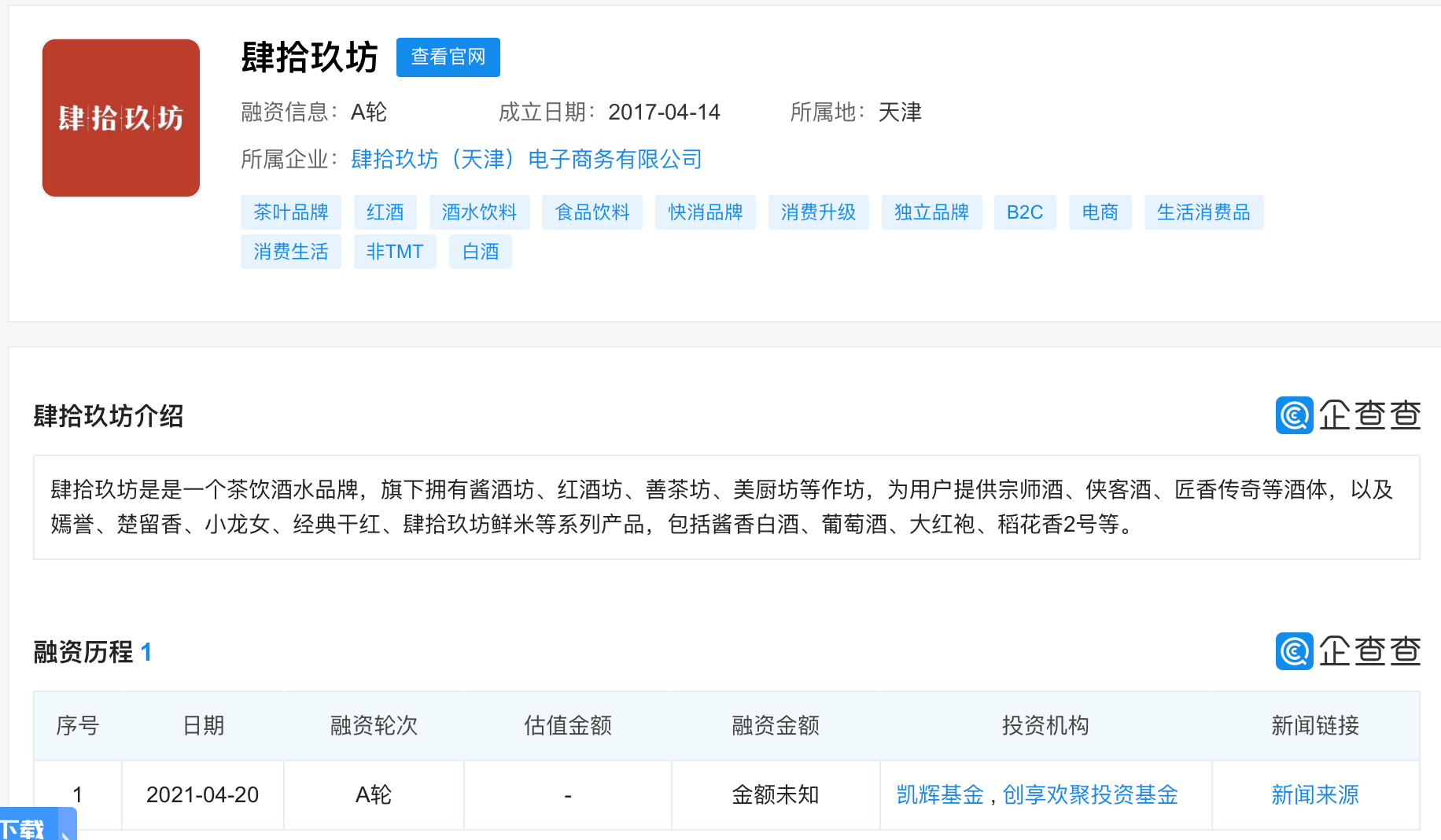Viewport: 1441px width, 840px height.
Task: Click the B2C tag
Action: pos(1025,212)
